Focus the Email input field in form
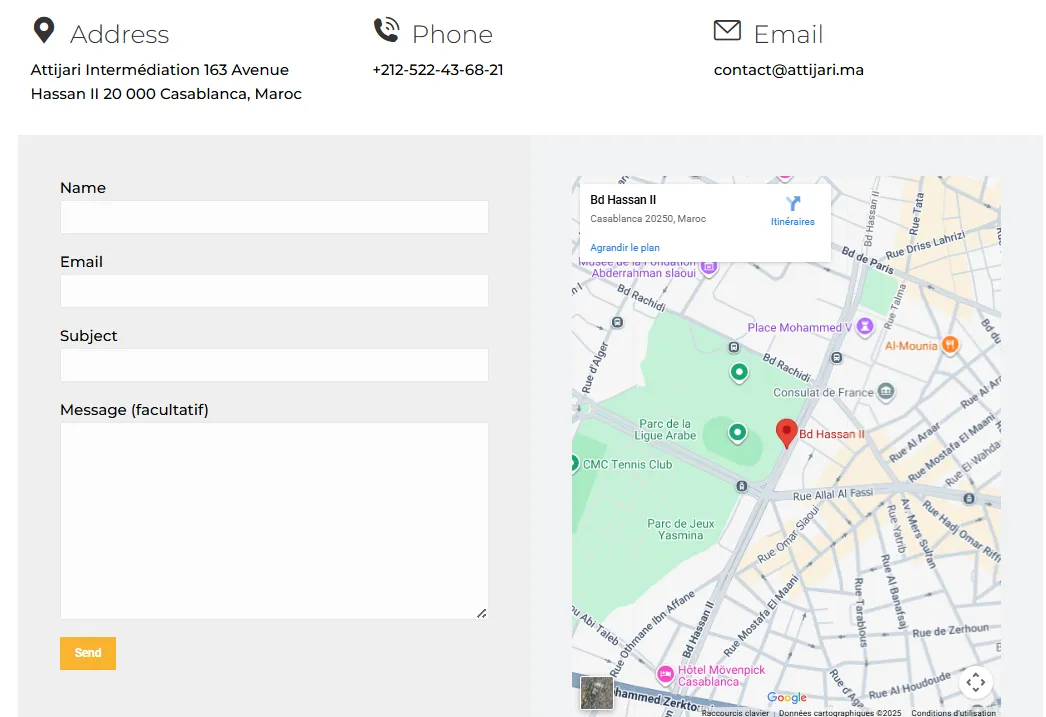Viewport: 1046px width, 717px height. (x=274, y=291)
